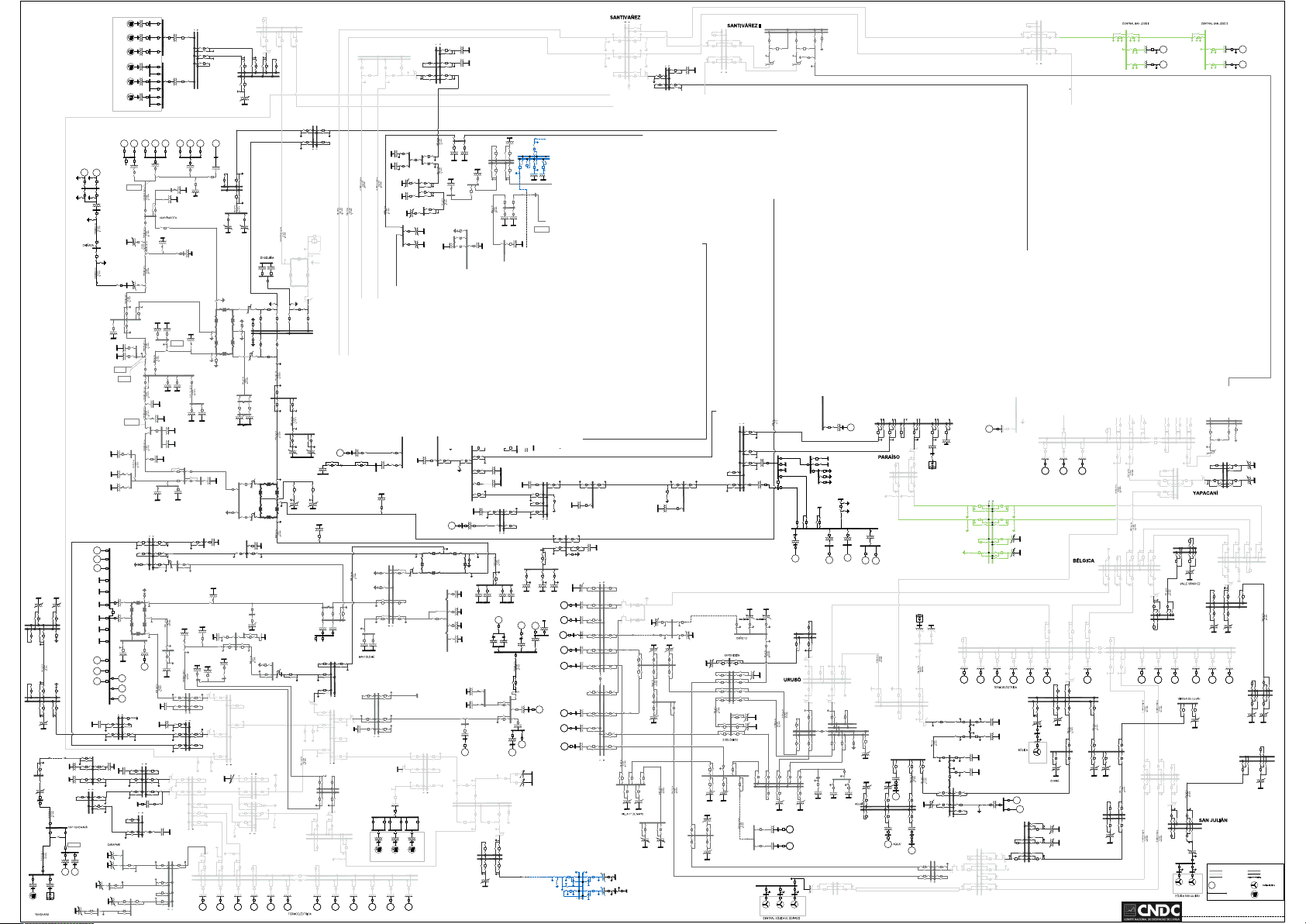
Task: Click the generator circle symbol in legend box
Action: pos(1211,885)
